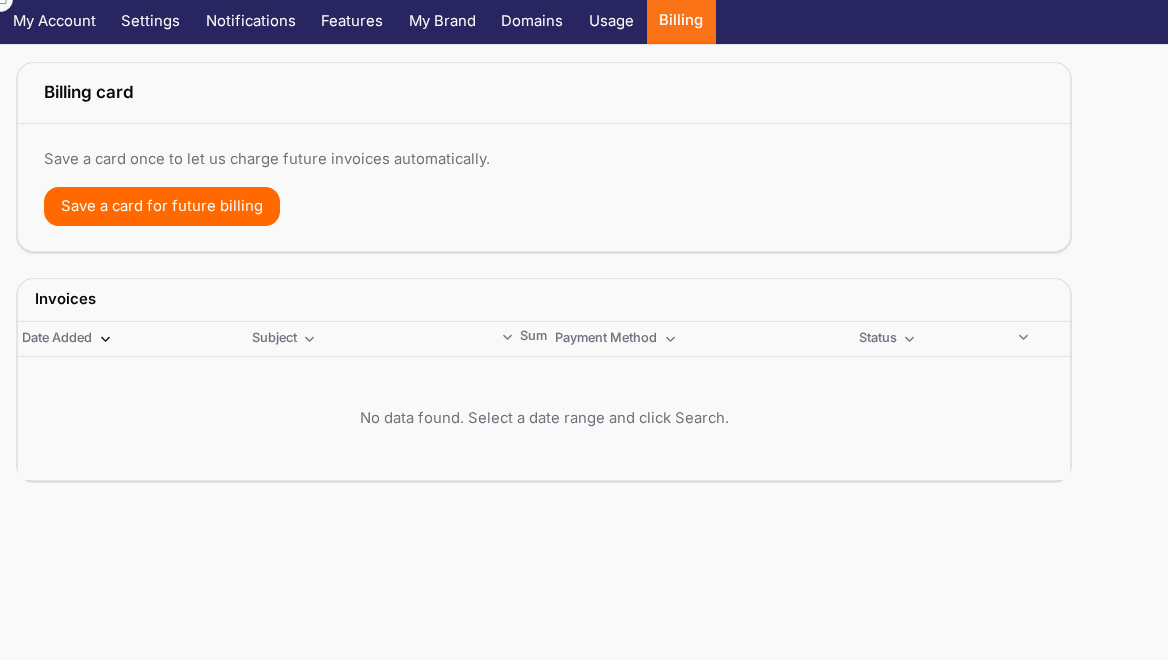Click the Billing card heading
1168x660 pixels.
tap(89, 92)
